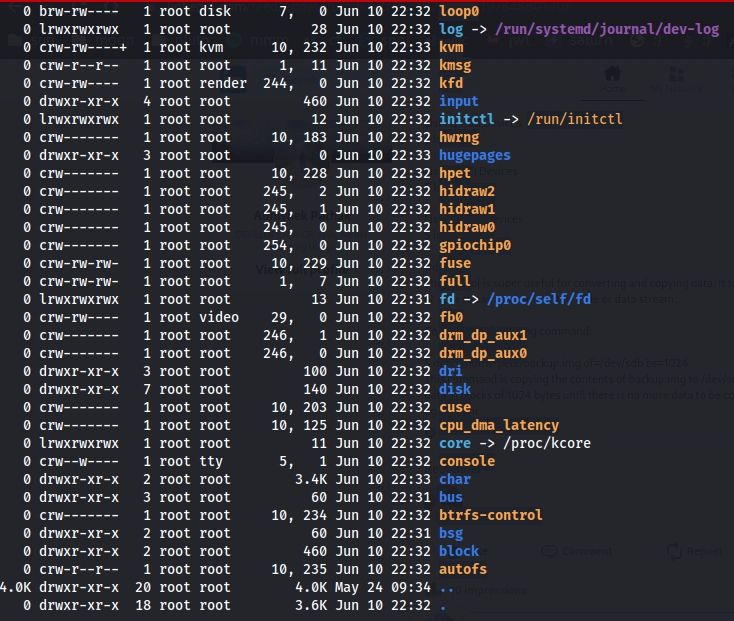Select the hugepages directory name

coord(475,155)
